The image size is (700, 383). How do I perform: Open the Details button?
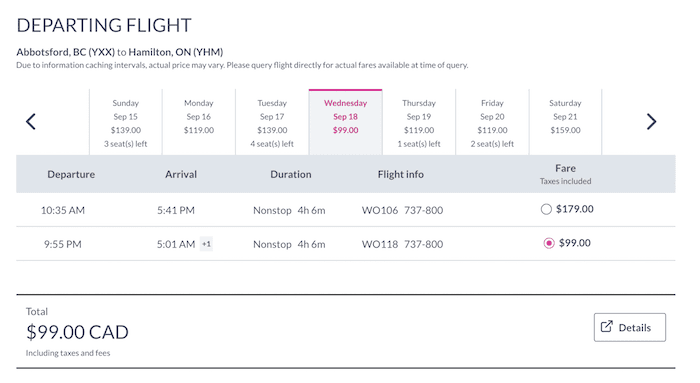click(629, 327)
